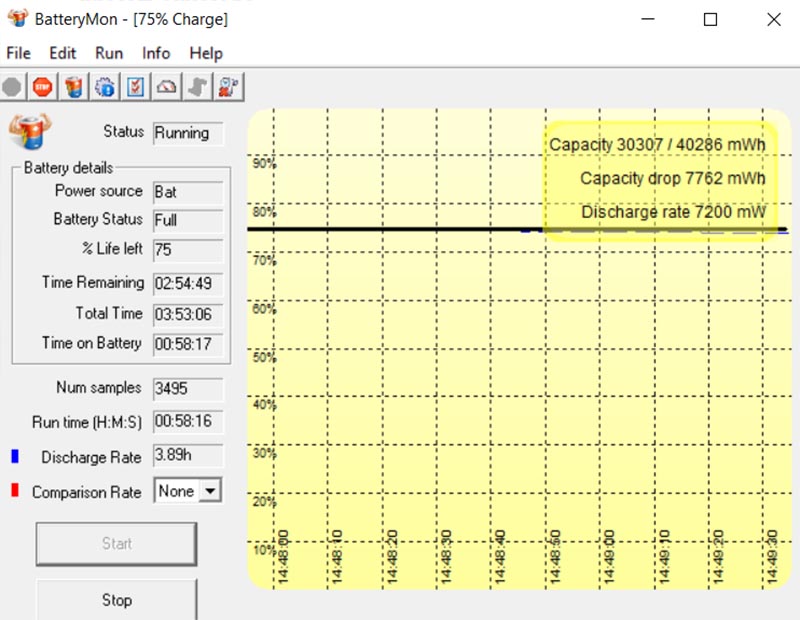Click the 70% label on the chart axis
This screenshot has height=620, width=800.
coord(264,261)
